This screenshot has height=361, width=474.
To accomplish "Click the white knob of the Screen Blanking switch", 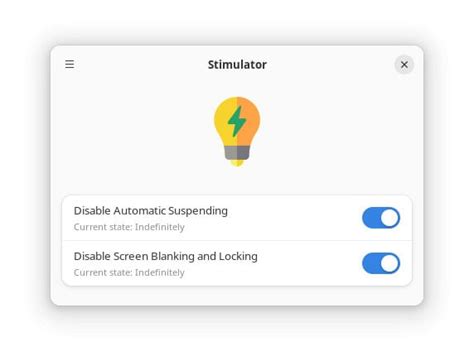I will tap(390, 263).
